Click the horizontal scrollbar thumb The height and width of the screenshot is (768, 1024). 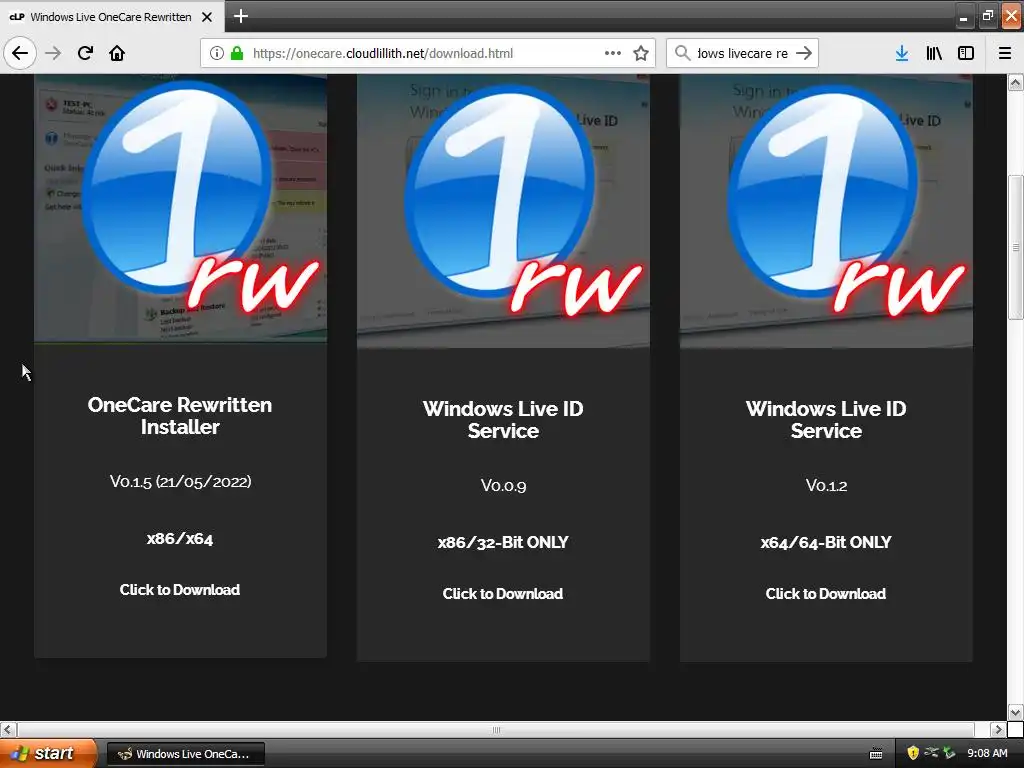[496, 729]
